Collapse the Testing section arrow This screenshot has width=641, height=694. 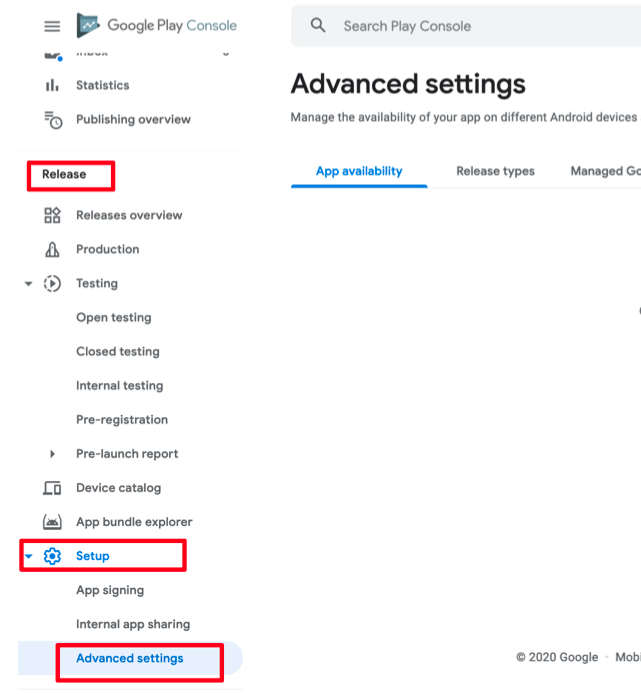coord(28,284)
